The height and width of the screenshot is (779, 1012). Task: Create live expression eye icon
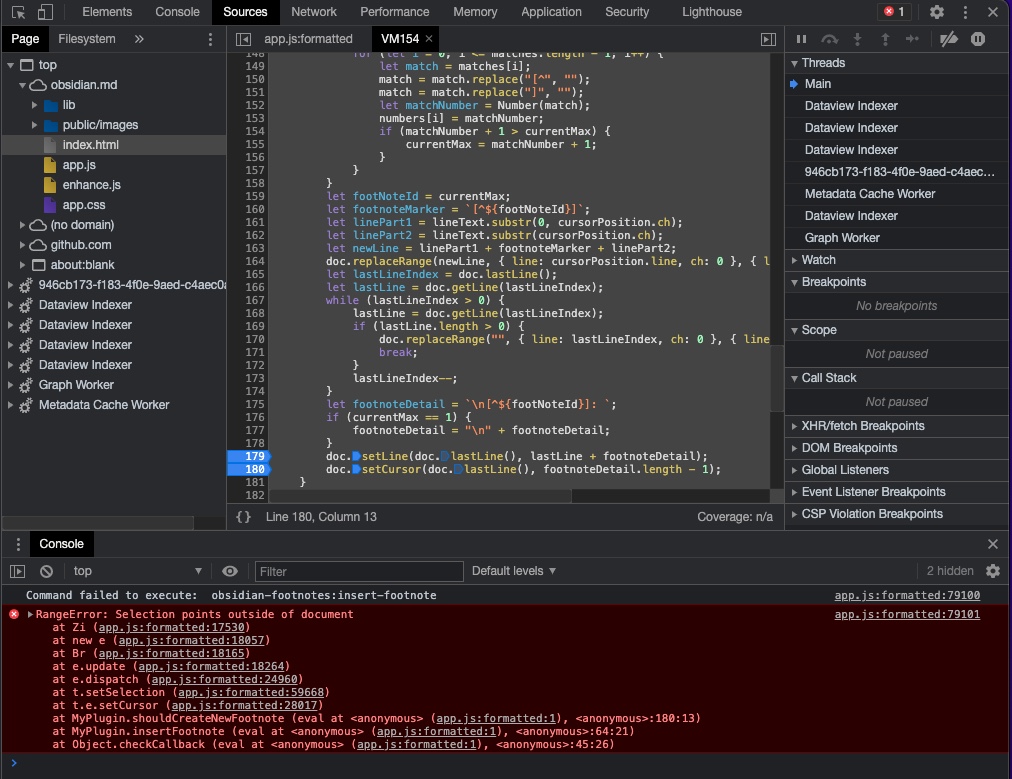[x=230, y=571]
